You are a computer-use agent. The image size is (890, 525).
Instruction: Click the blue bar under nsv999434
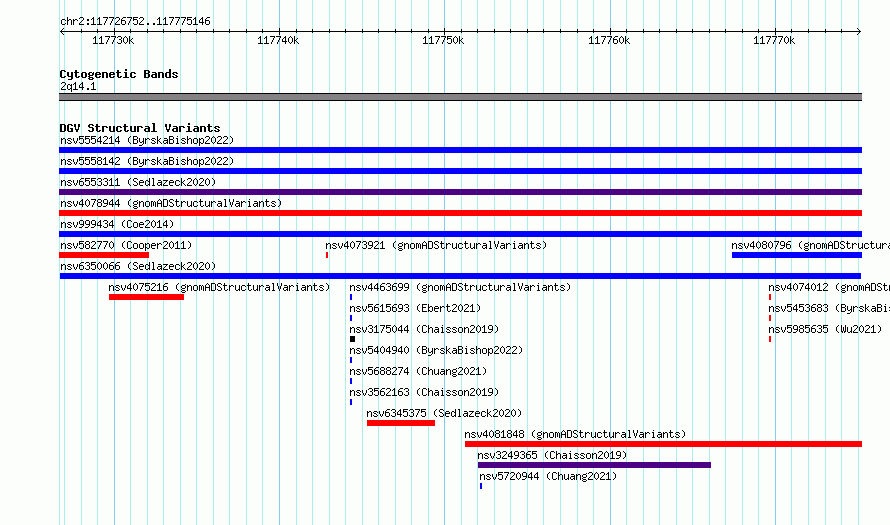pyautogui.click(x=460, y=234)
